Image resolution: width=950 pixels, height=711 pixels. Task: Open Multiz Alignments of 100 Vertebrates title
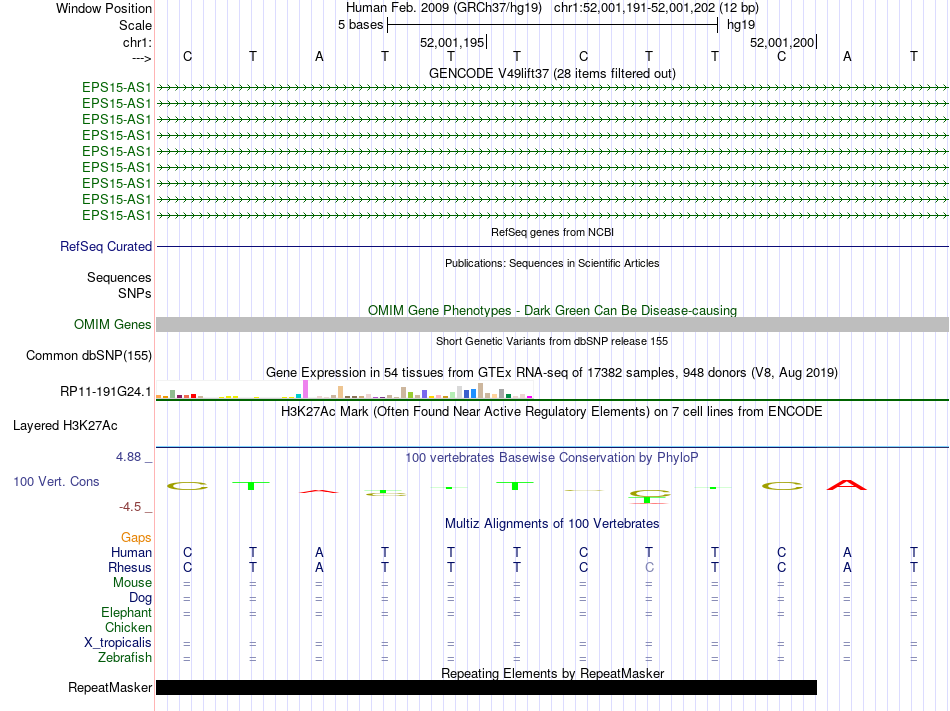coord(552,523)
